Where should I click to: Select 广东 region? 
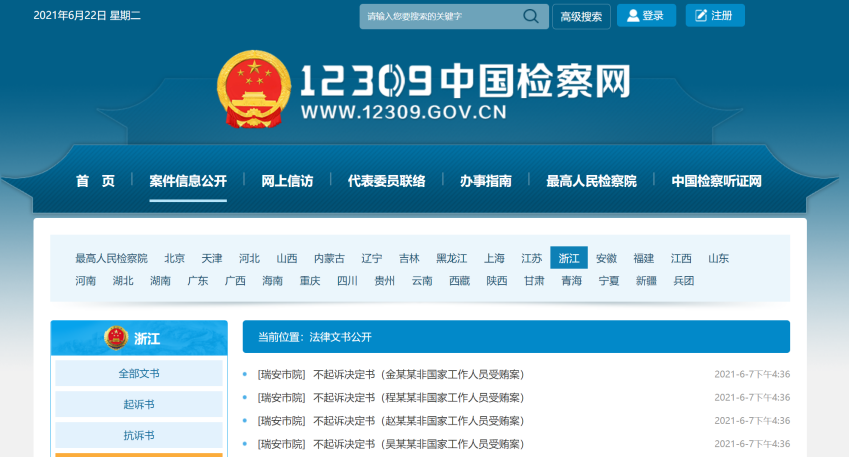click(x=197, y=280)
